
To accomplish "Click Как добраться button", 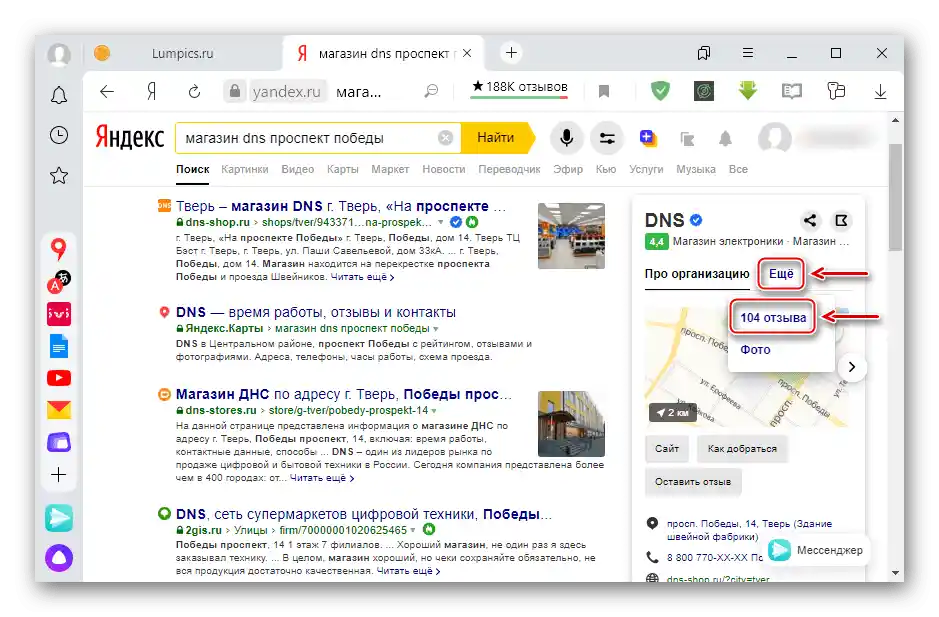I will [742, 449].
